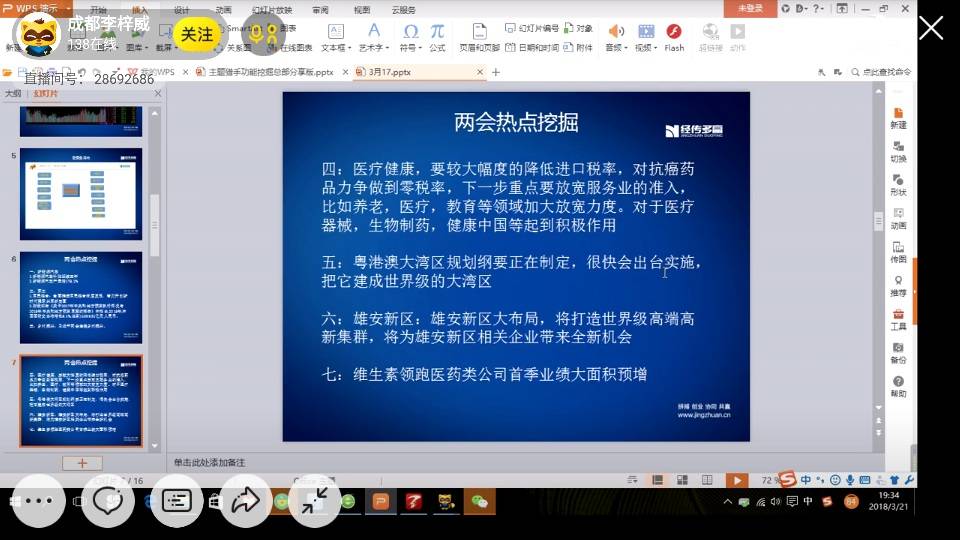Switch to the 3月17.pptx document tab
Image resolution: width=960 pixels, height=540 pixels.
tap(390, 72)
